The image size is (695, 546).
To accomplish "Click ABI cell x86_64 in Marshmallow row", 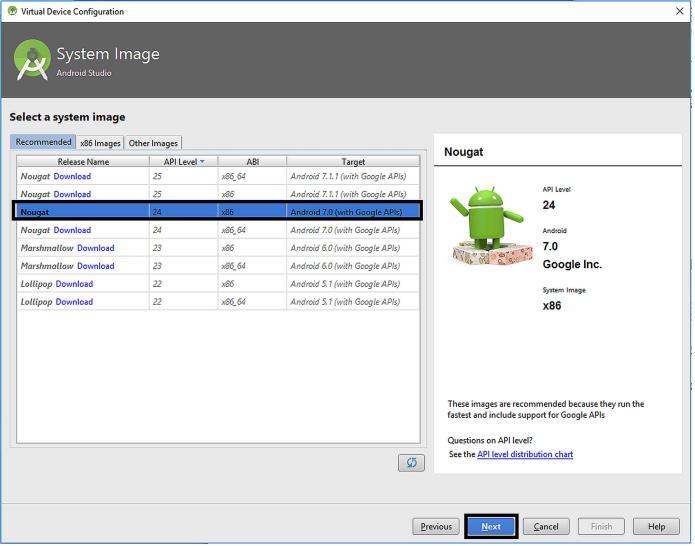I will click(x=233, y=266).
